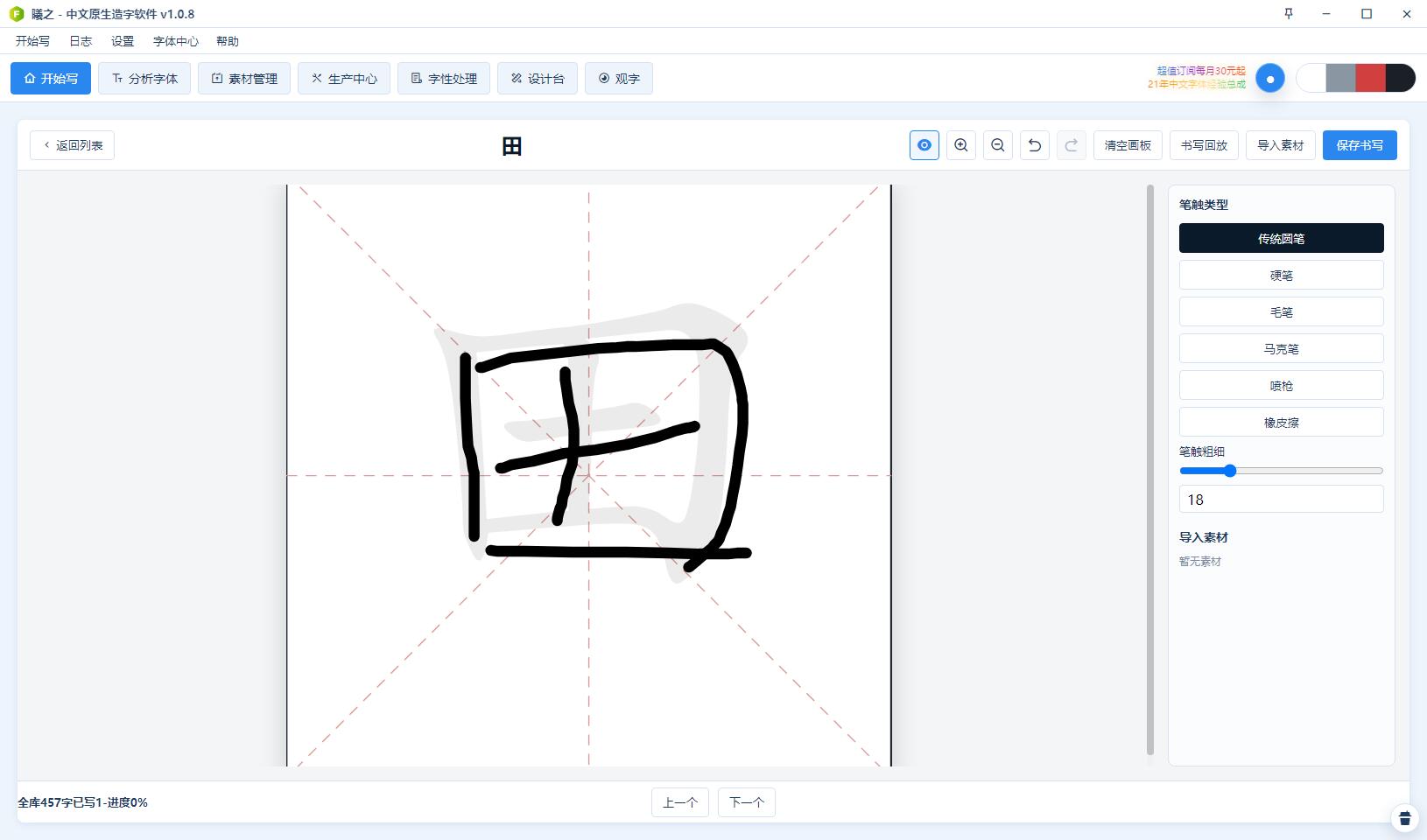Zoom out of the writing canvas

997,145
